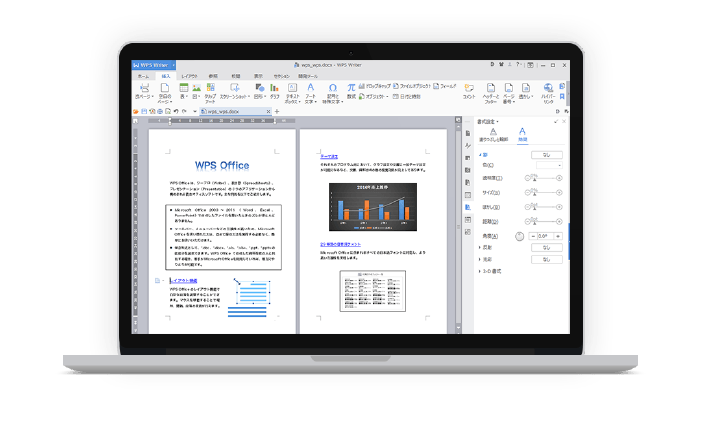Screen dimensions: 701x421
Task: Adjust the transparency (透明度) slider
Action: (x=543, y=178)
